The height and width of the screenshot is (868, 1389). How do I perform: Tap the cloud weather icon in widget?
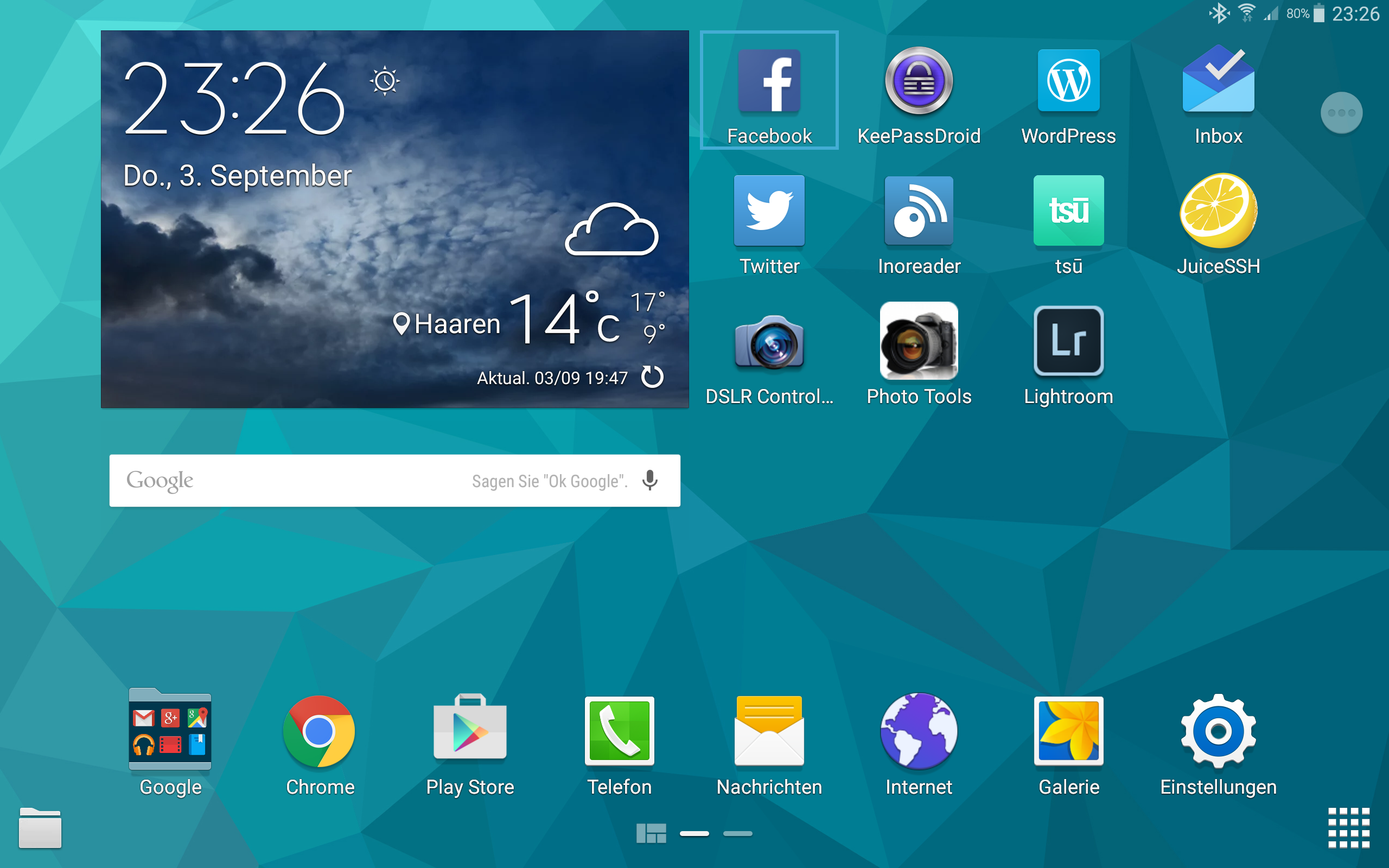coord(612,229)
